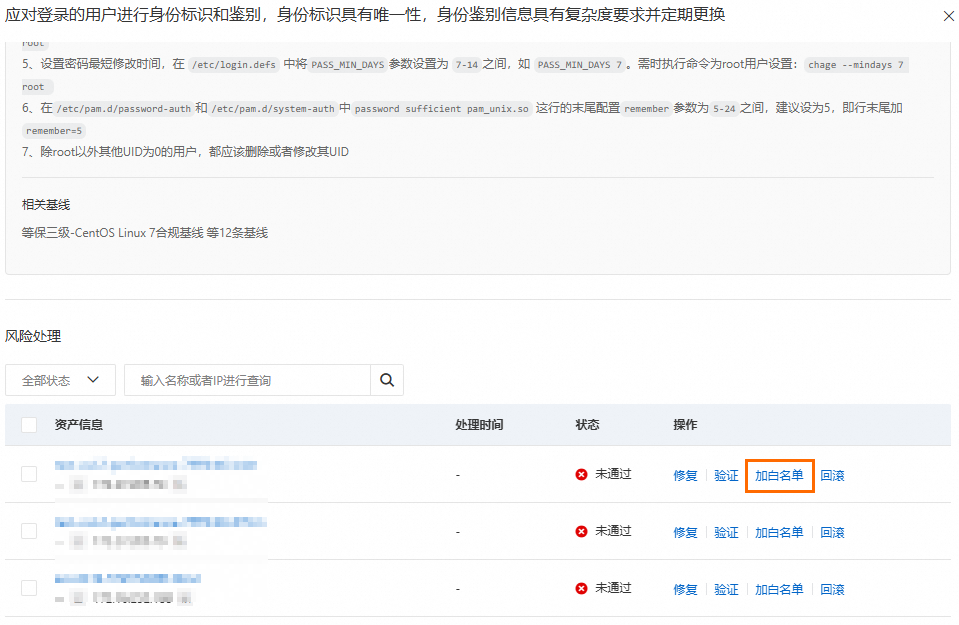Click 修复 in the first asset row

tap(685, 475)
